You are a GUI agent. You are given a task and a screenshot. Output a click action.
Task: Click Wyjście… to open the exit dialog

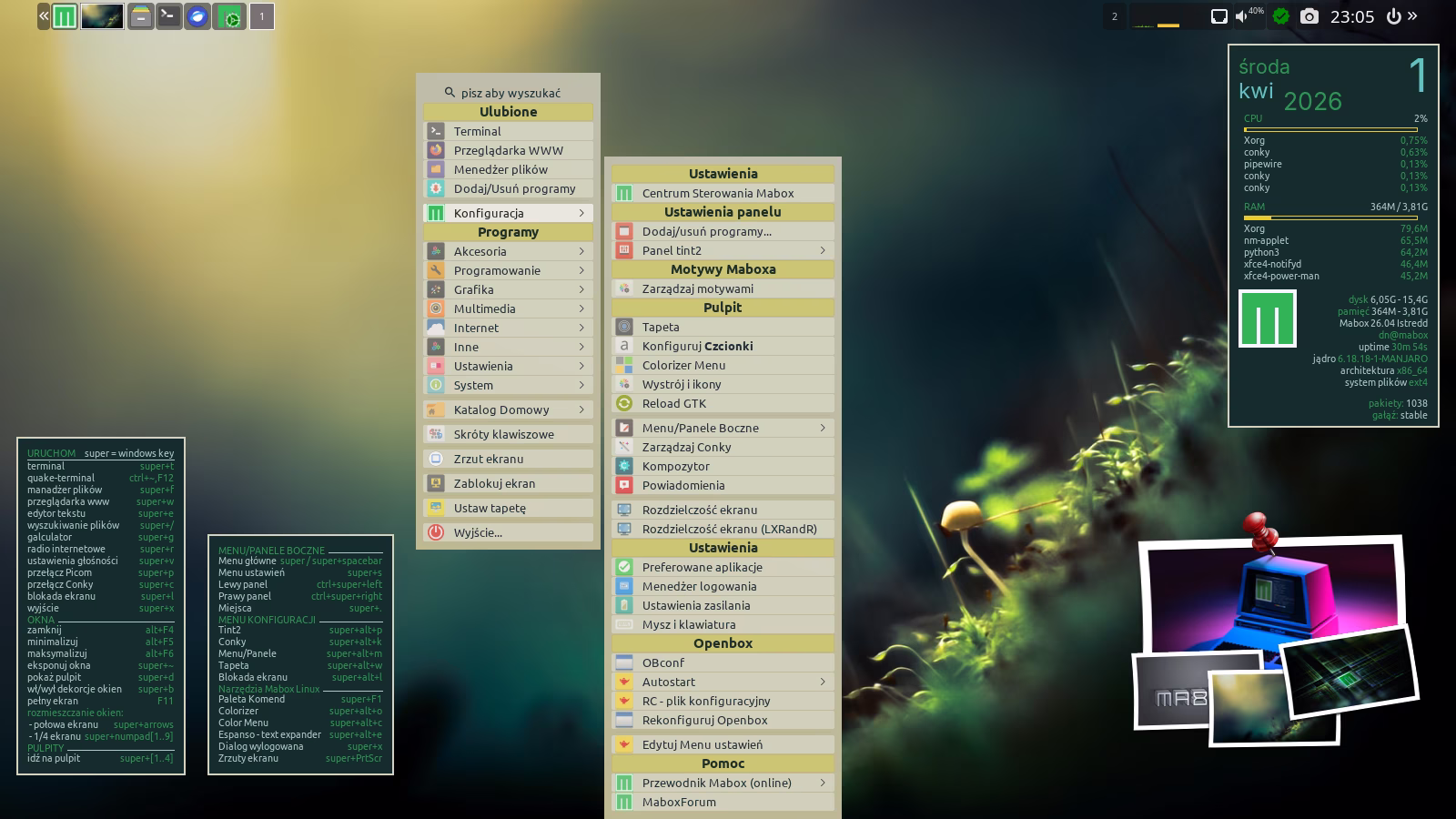478,532
